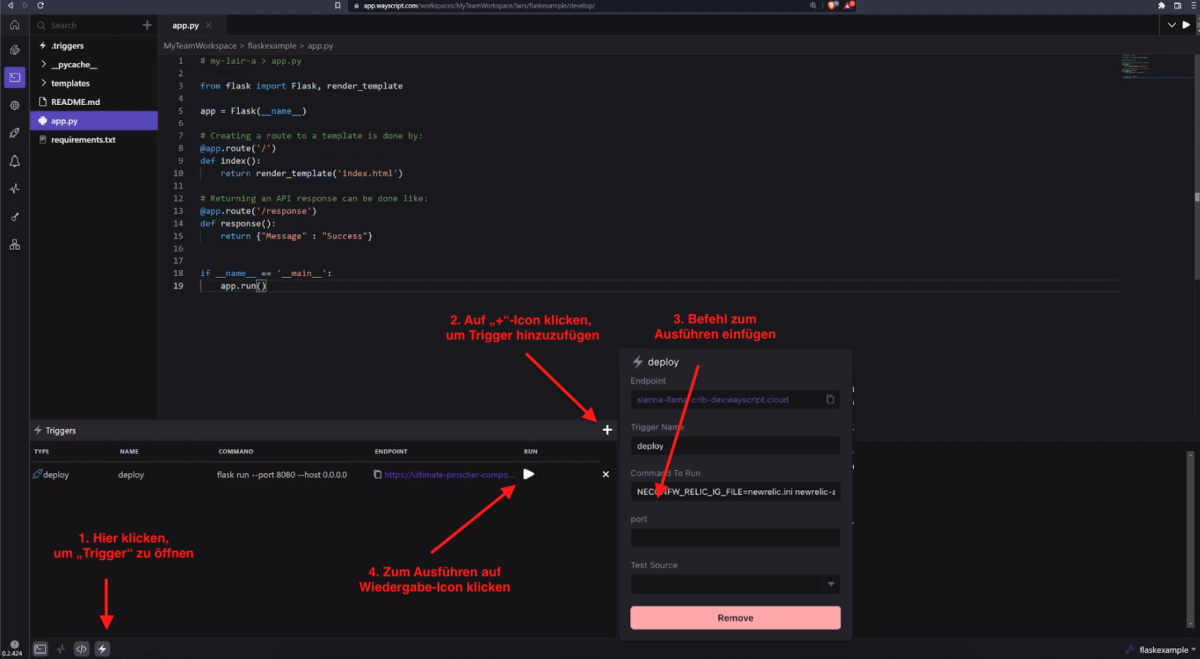Screen dimensions: 1200x659
Task: Click the Command To Run input field
Action: coord(735,492)
